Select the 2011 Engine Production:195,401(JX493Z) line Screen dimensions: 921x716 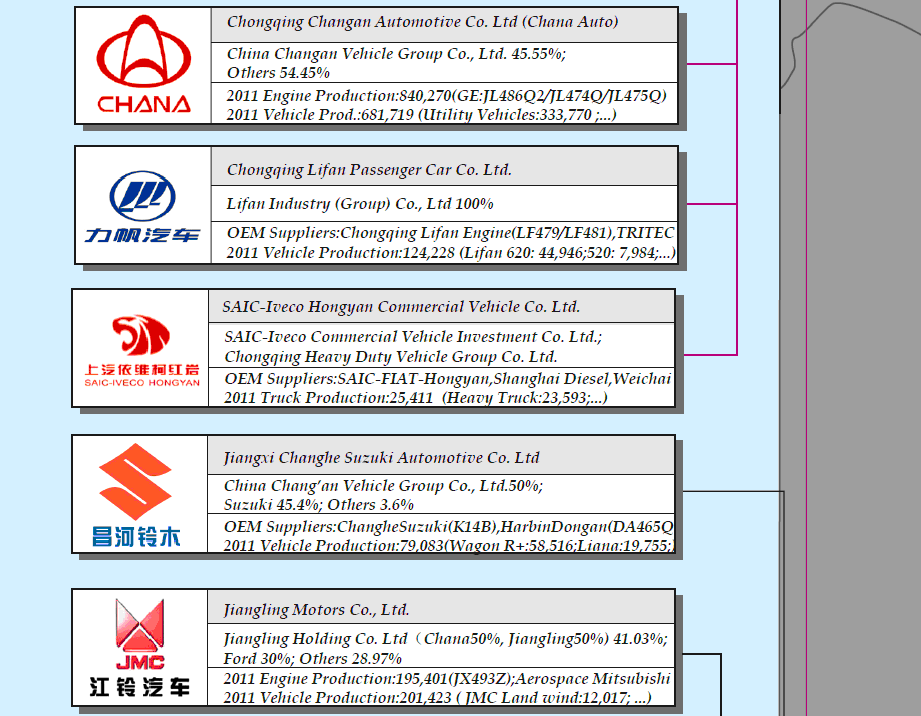(446, 679)
